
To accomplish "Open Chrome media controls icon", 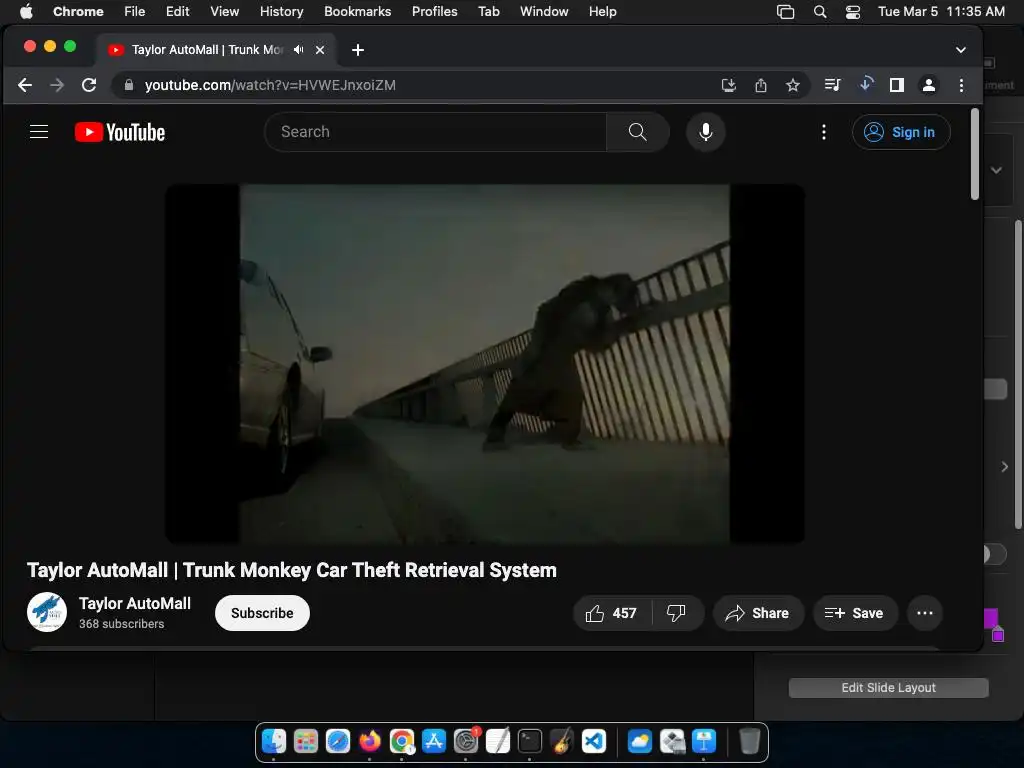I will 833,85.
